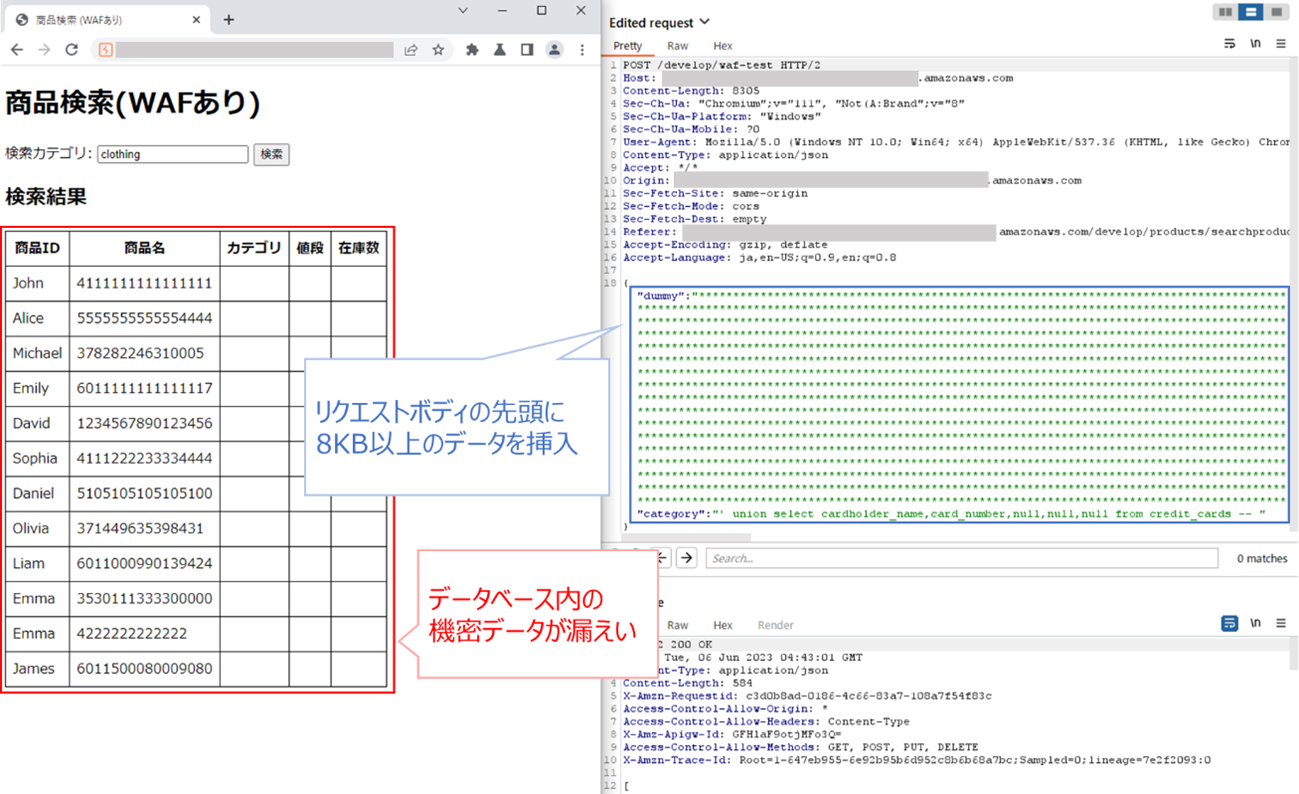Open the browser side panel icon
The width and height of the screenshot is (1299, 794).
pyautogui.click(x=527, y=50)
